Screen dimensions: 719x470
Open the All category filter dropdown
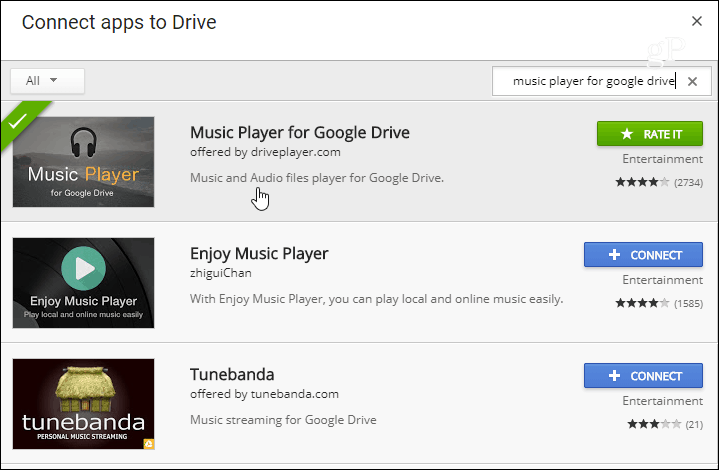[47, 81]
